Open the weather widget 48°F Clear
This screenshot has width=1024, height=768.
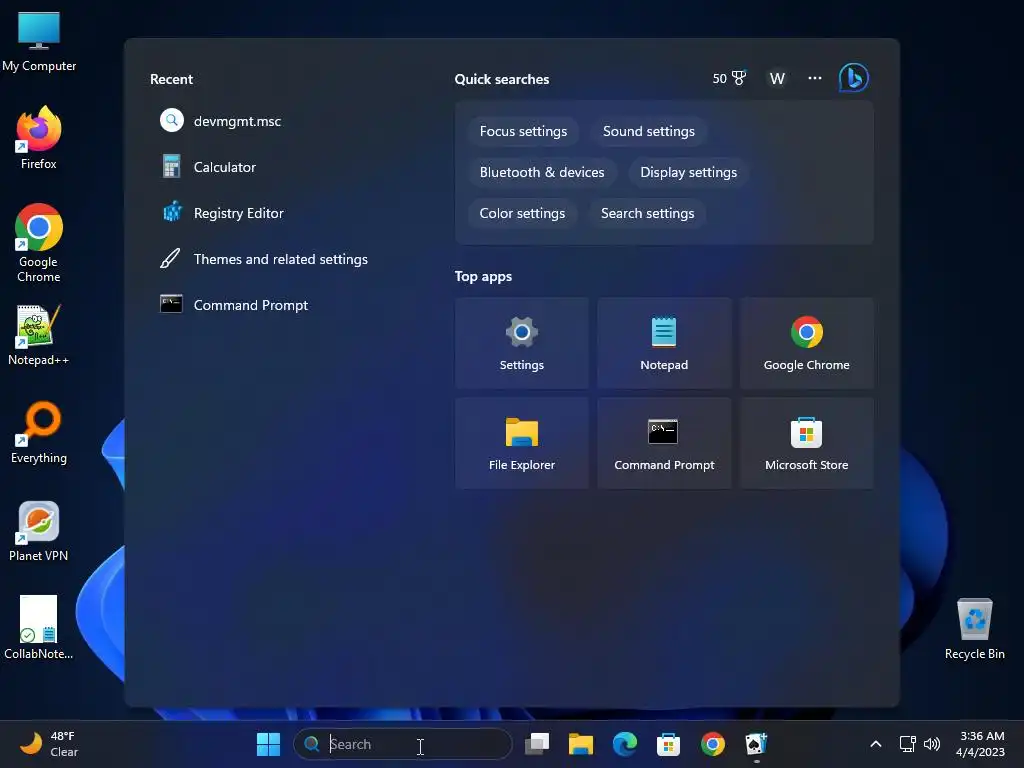point(49,744)
